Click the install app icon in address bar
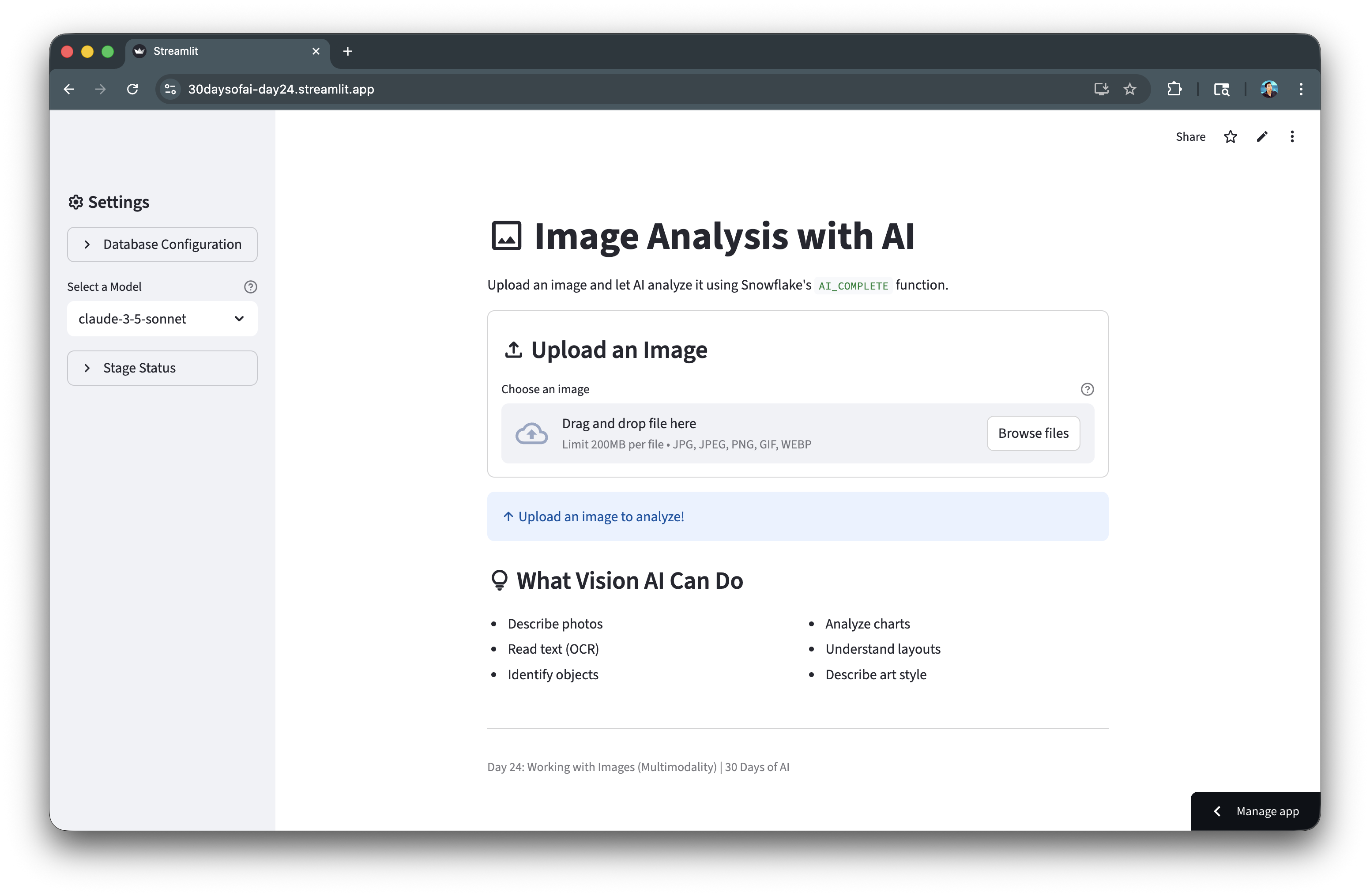The width and height of the screenshot is (1370, 896). (x=1101, y=89)
